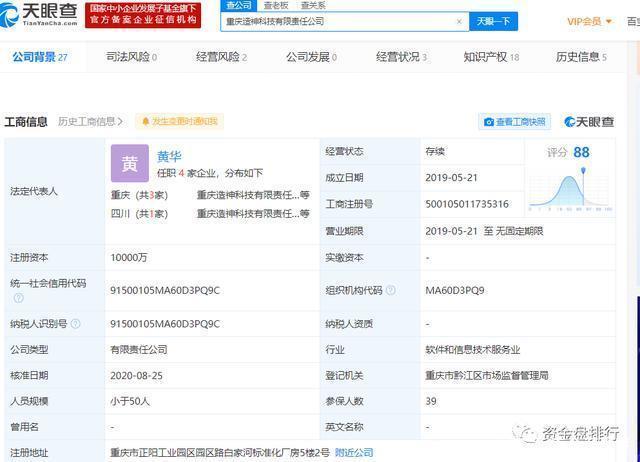Open the 历史信息 tab
Viewport: 640px width, 462px height.
pyautogui.click(x=581, y=57)
